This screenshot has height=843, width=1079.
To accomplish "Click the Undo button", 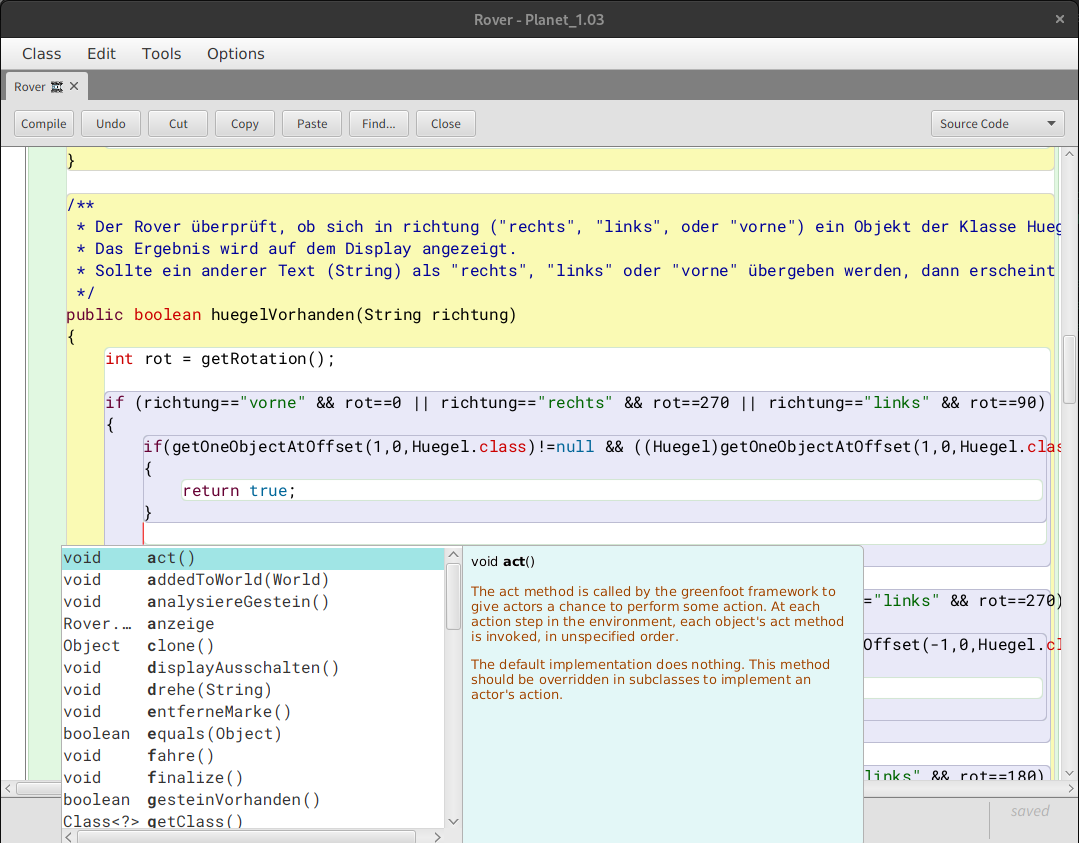I will 111,124.
